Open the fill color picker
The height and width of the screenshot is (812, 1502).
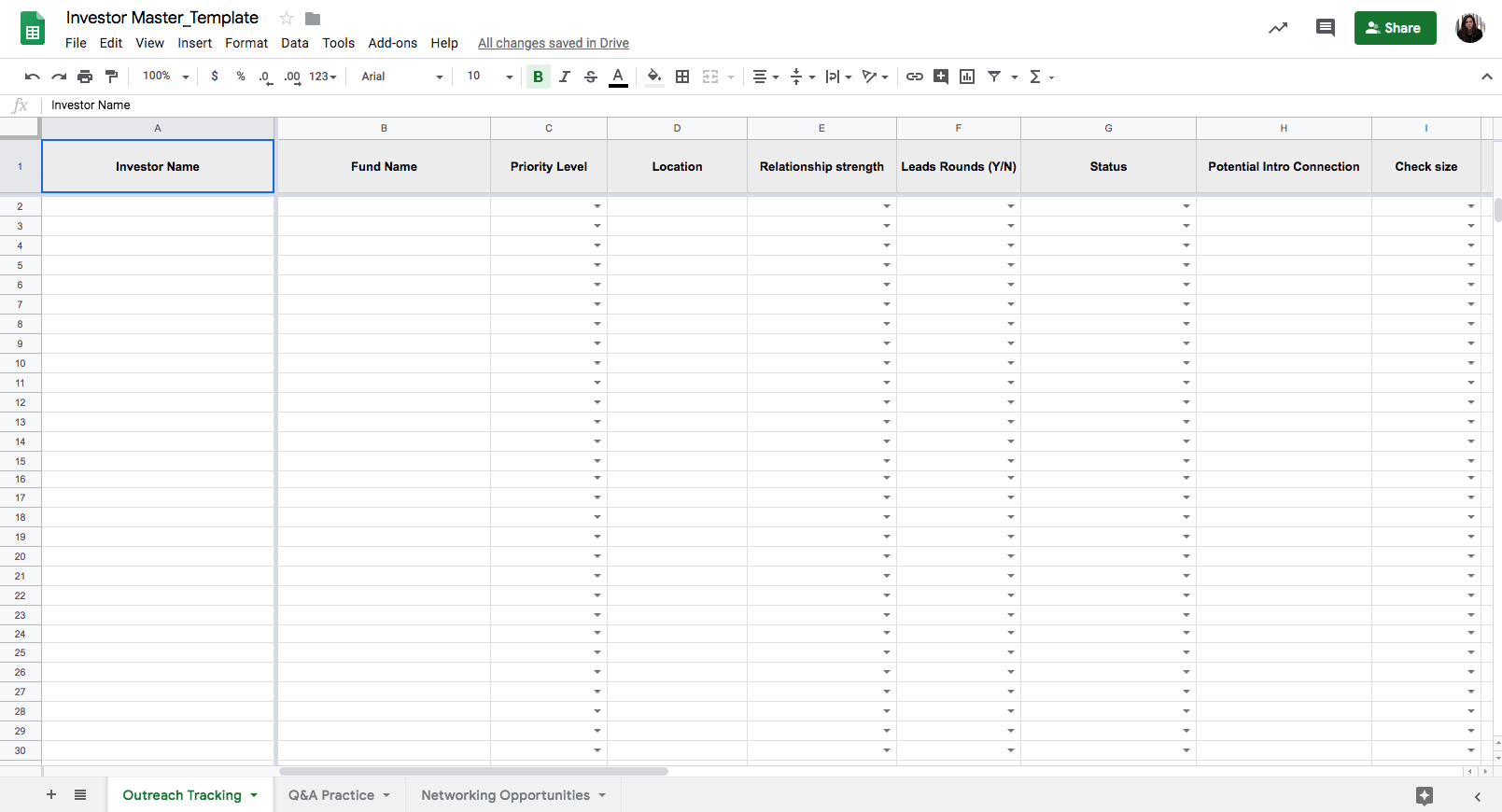pos(654,77)
